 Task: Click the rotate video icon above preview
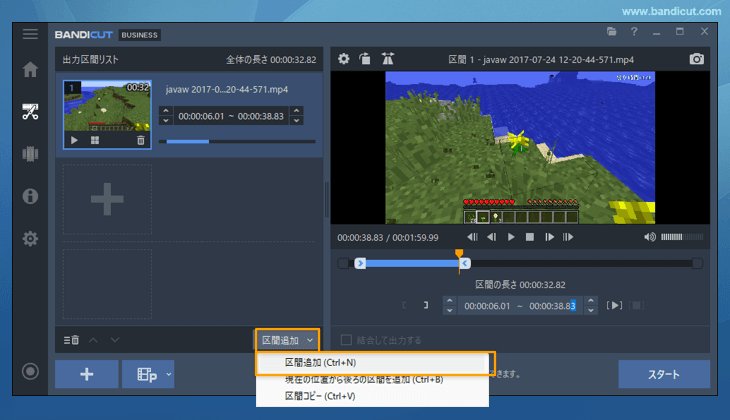point(365,59)
